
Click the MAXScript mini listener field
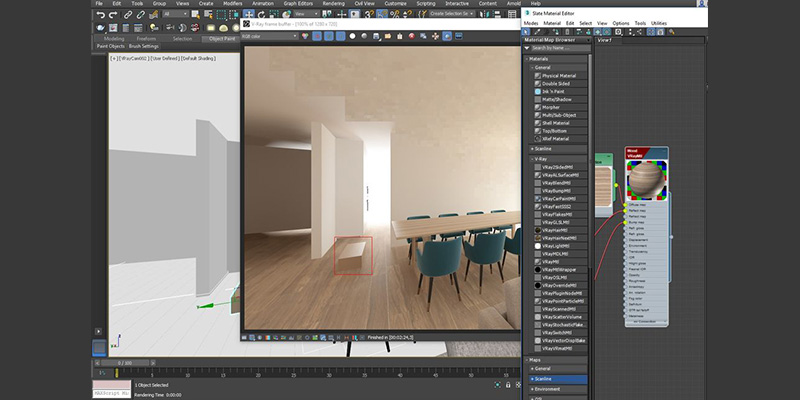click(111, 393)
